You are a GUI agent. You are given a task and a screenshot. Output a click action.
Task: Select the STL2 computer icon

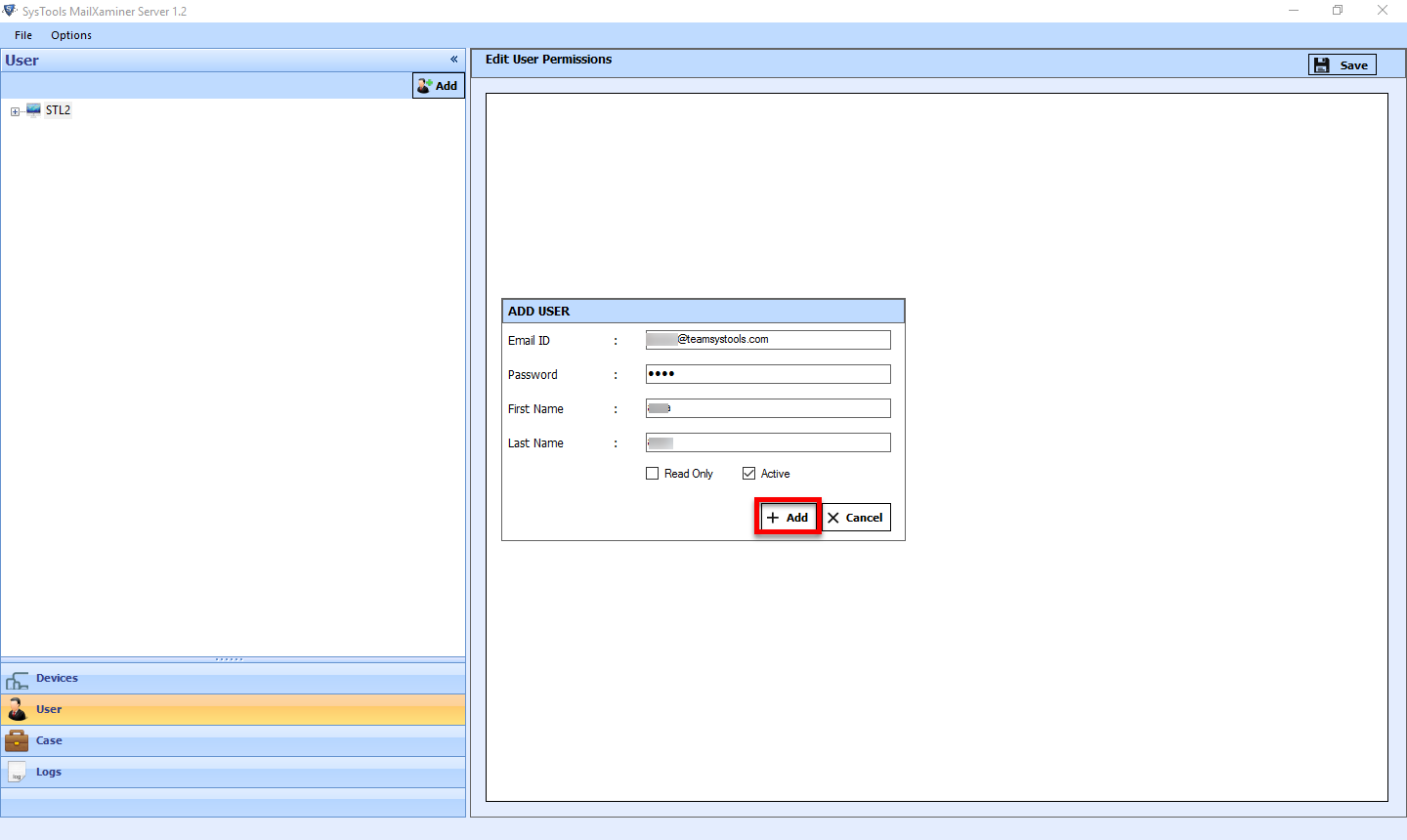pyautogui.click(x=33, y=110)
